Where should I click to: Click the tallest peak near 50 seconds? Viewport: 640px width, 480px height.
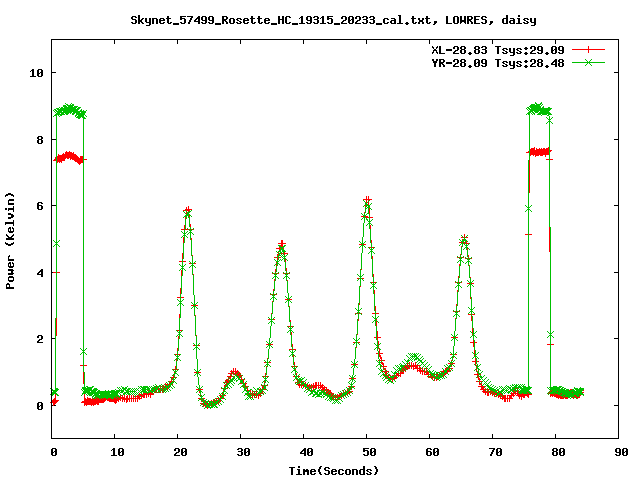[367, 201]
